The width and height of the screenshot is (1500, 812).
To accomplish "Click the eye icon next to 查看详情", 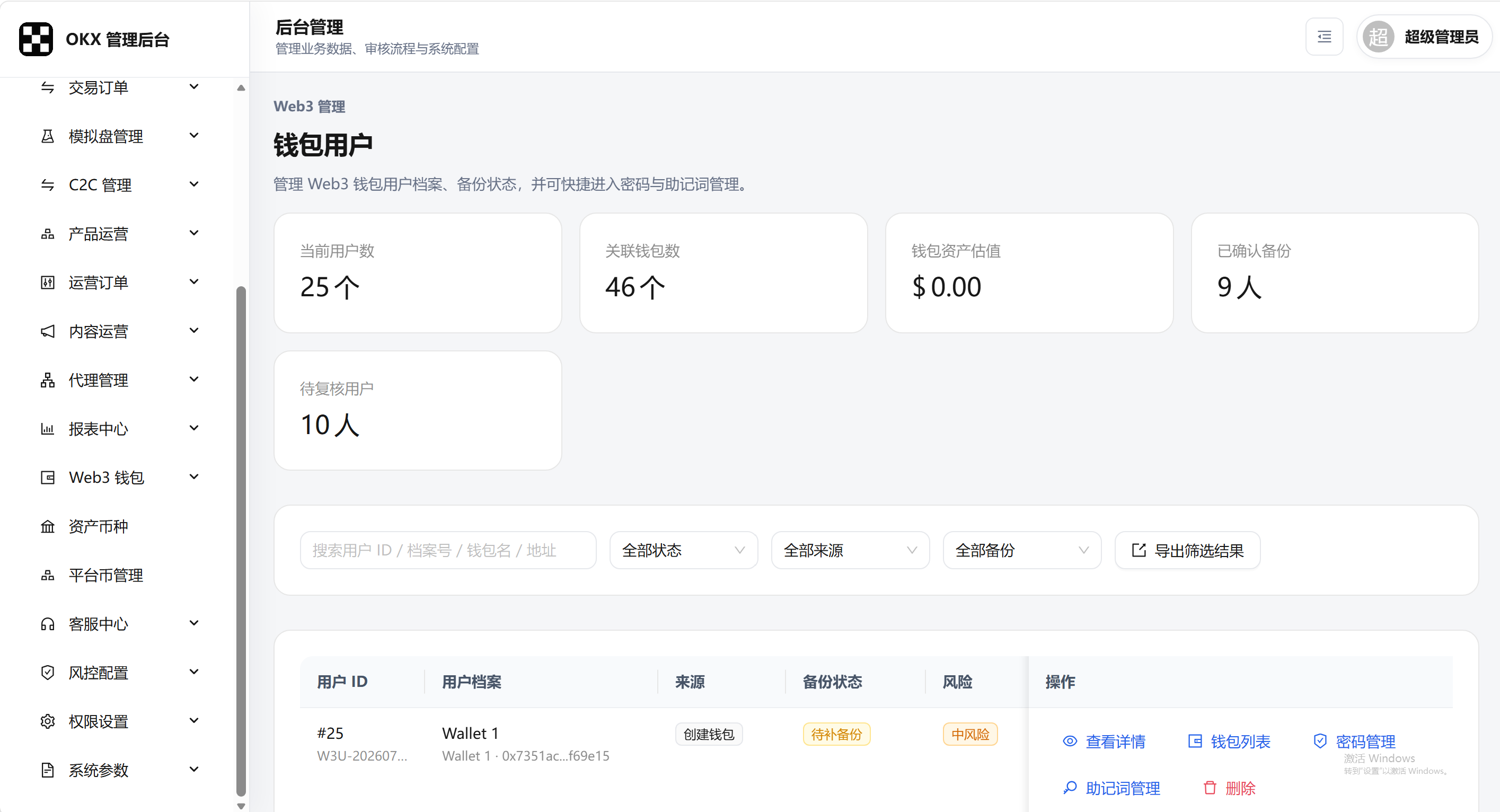I will tap(1070, 741).
